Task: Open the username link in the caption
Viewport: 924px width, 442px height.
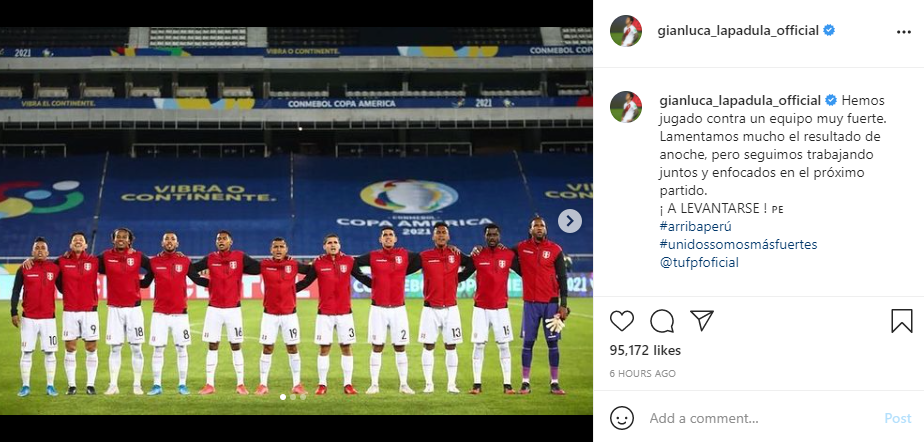Action: tap(740, 100)
